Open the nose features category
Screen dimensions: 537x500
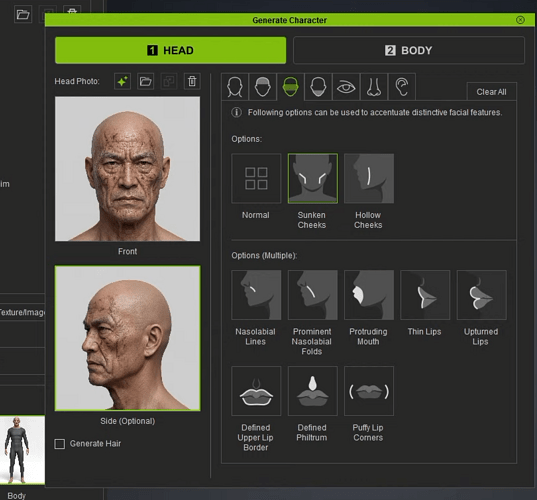tap(374, 87)
